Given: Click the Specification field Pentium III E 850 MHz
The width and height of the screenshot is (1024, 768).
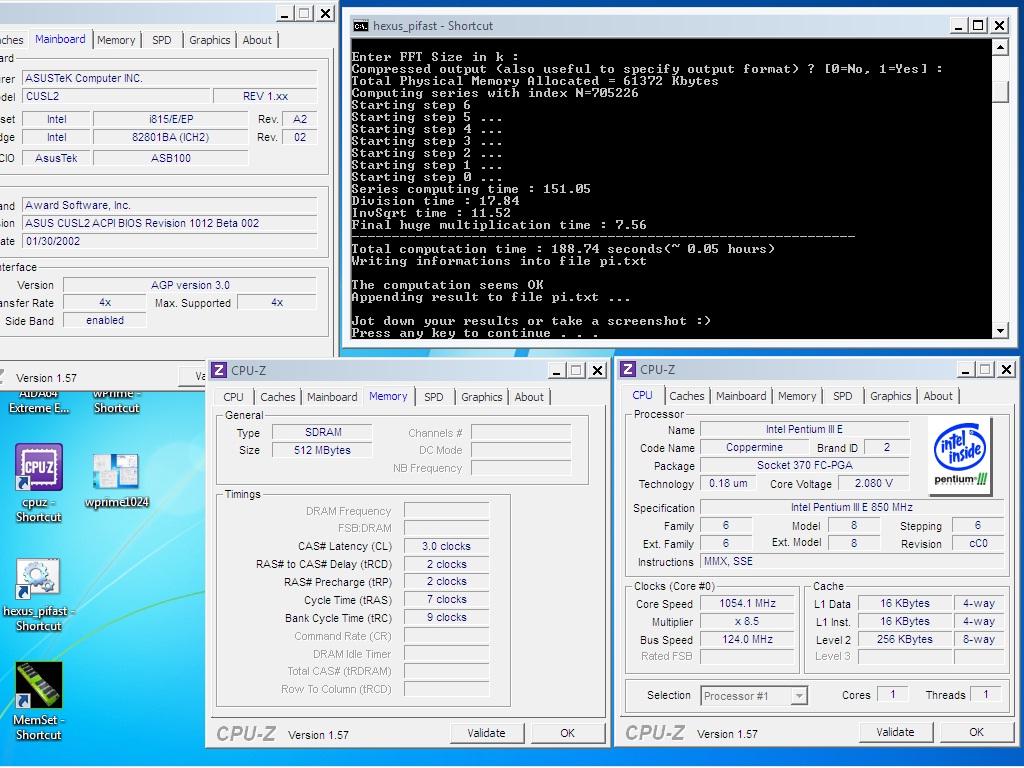Looking at the screenshot, I should tap(852, 507).
